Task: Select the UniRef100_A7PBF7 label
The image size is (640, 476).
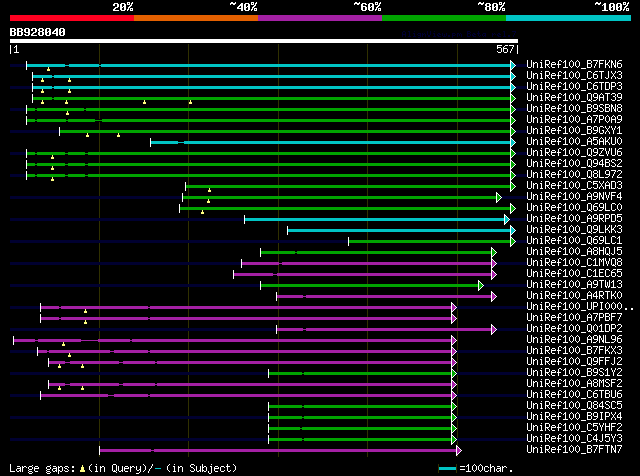Action: tap(574, 318)
